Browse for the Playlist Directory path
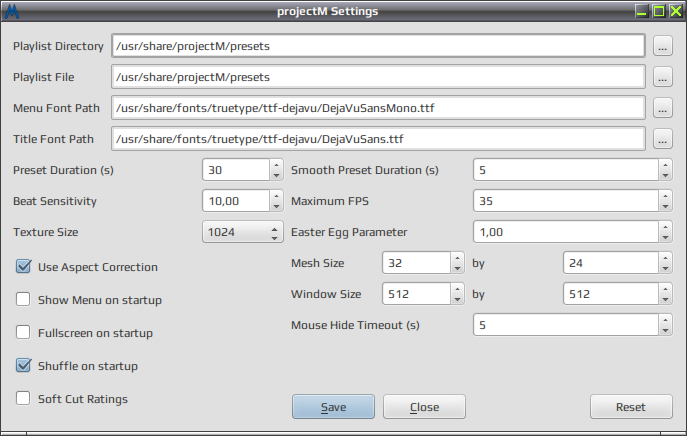Image resolution: width=687 pixels, height=436 pixels. tap(662, 46)
